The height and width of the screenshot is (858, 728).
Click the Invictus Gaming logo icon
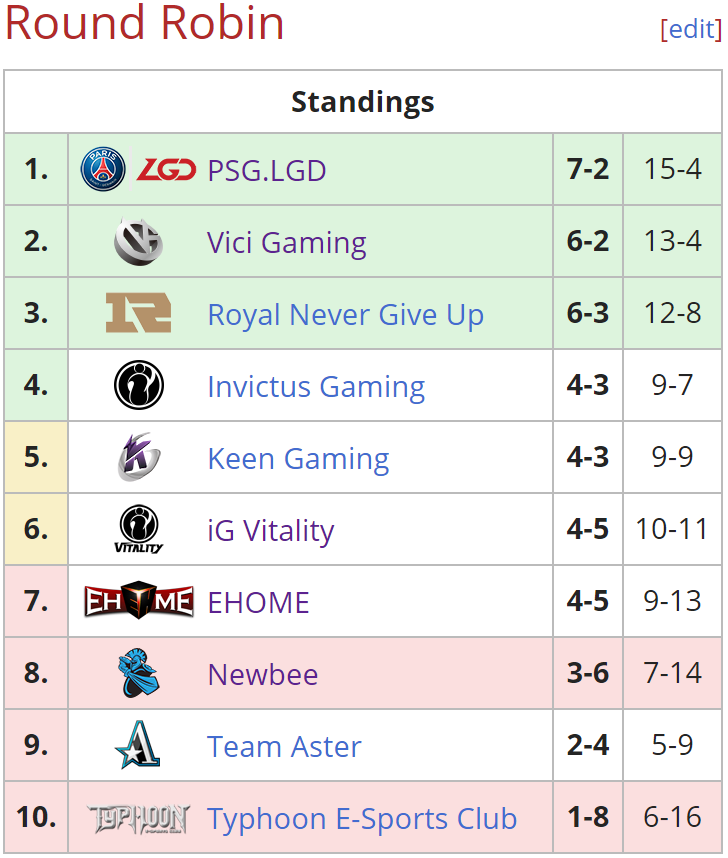(x=138, y=385)
